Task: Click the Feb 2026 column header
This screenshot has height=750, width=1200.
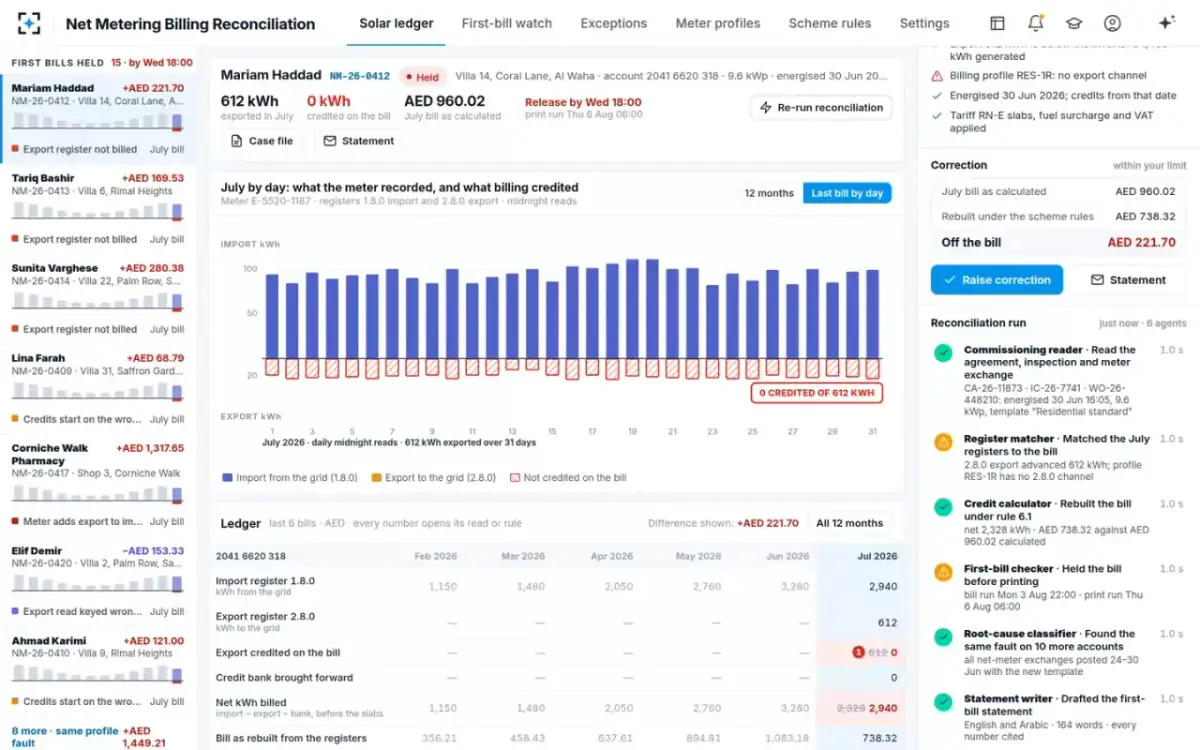Action: click(436, 556)
